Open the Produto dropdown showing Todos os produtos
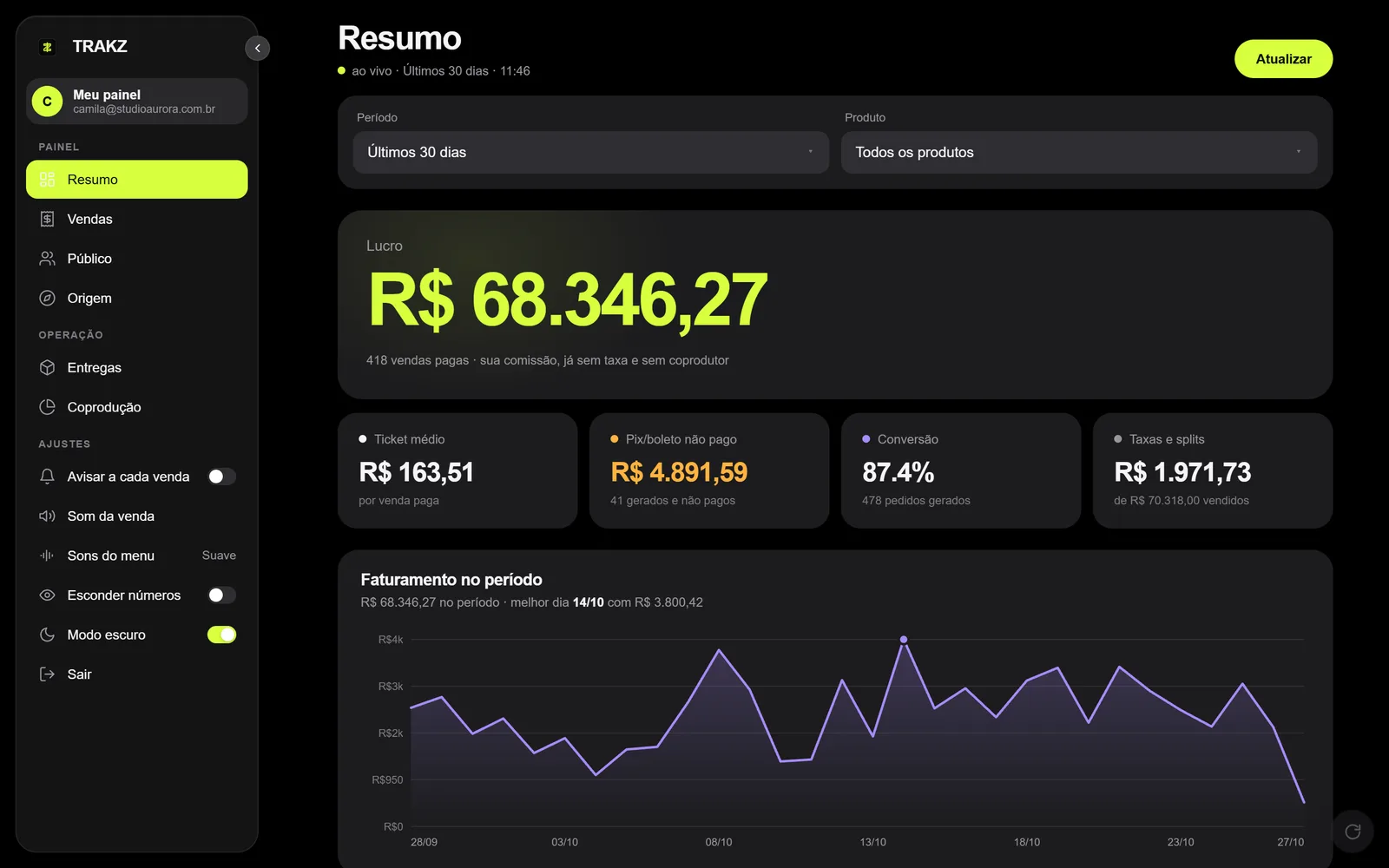Image resolution: width=1389 pixels, height=868 pixels. click(x=1079, y=152)
